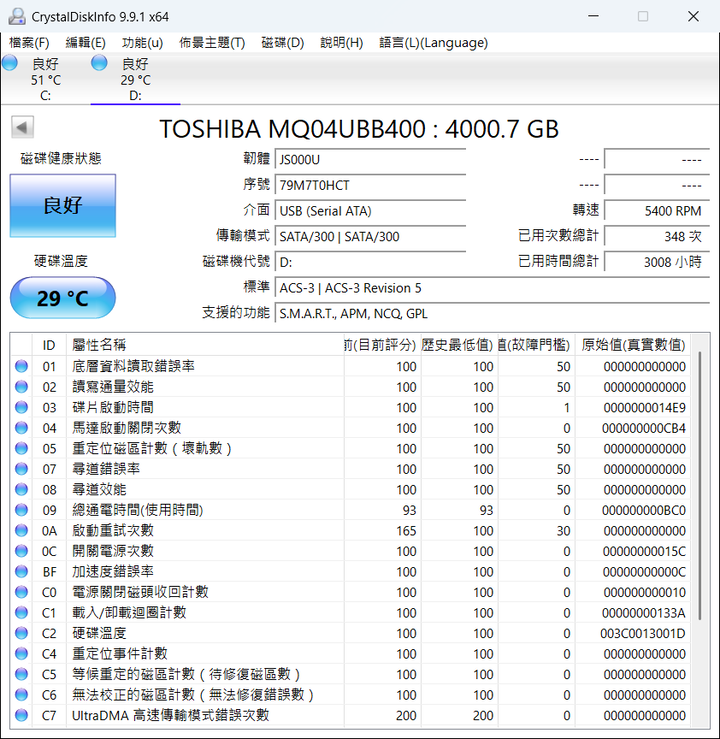The image size is (720, 739).
Task: Click the blue status dot for attribute 09
Action: coord(21,510)
